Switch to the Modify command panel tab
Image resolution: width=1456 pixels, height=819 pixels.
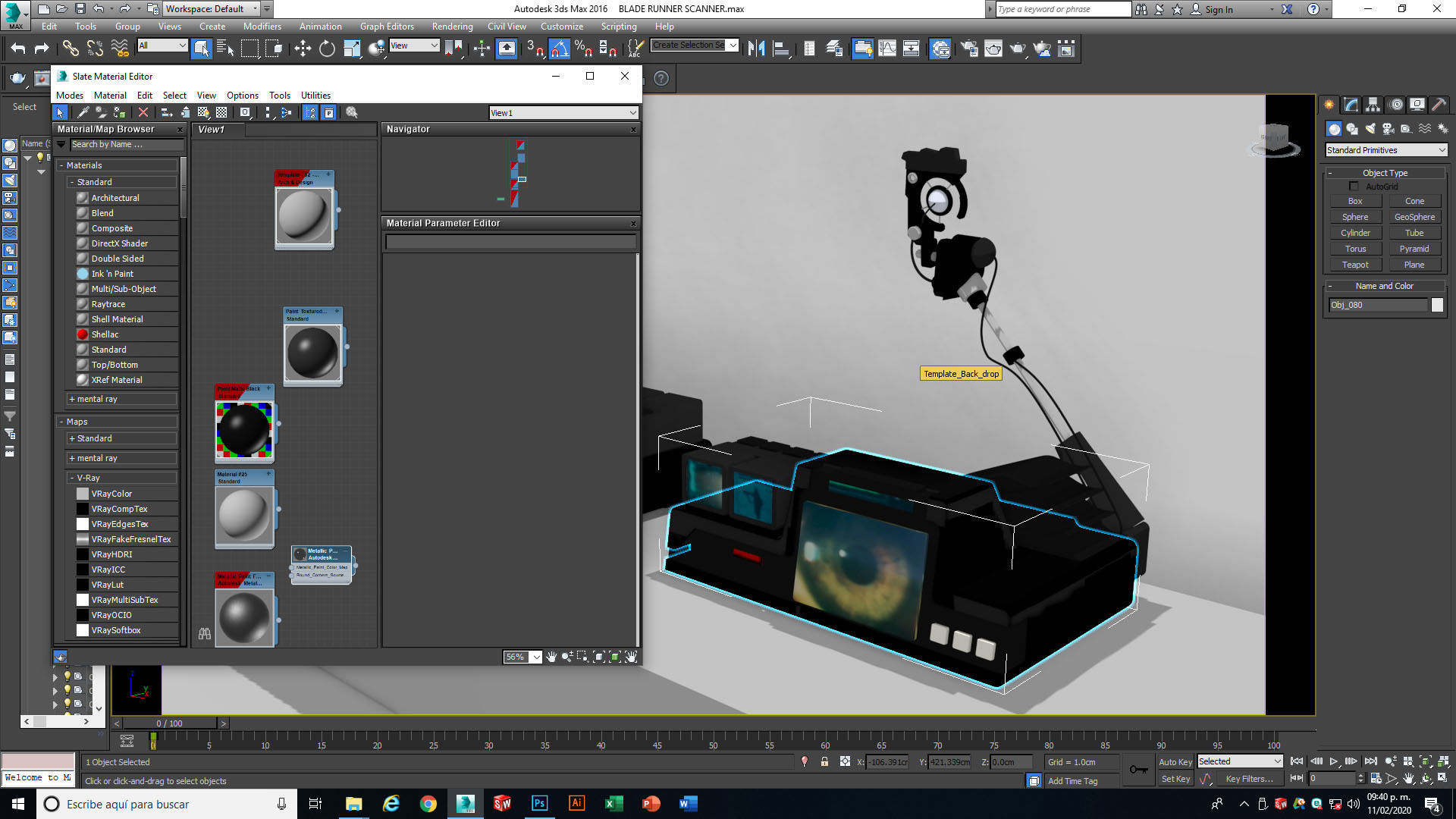click(x=1351, y=105)
